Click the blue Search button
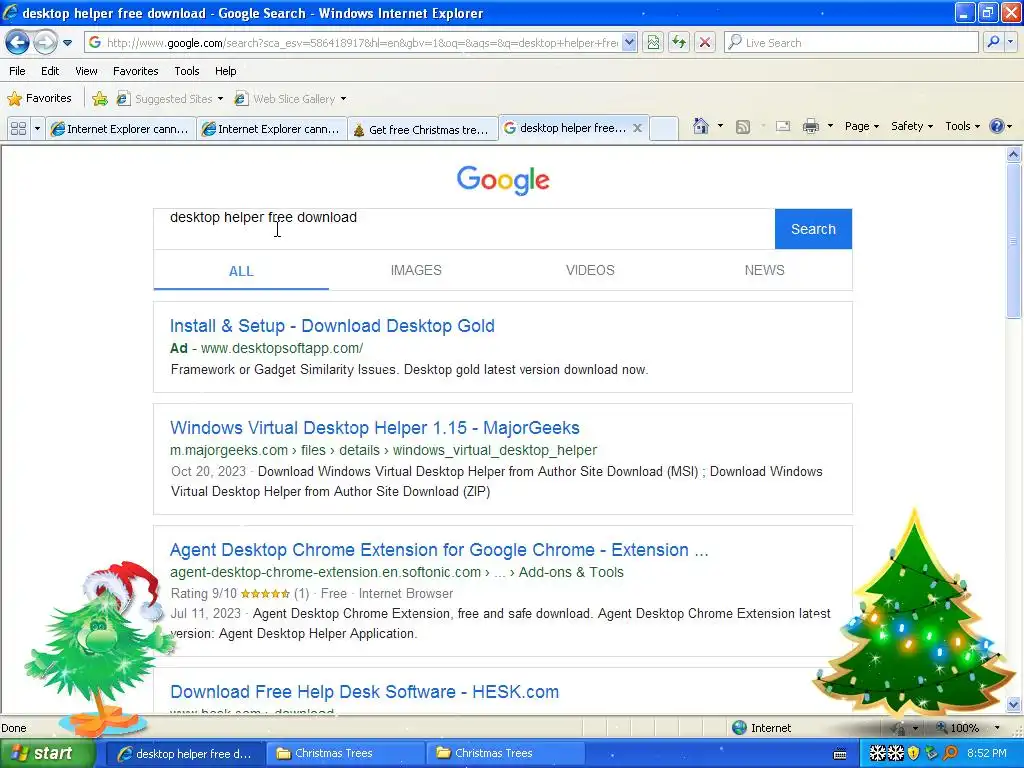This screenshot has height=768, width=1024. click(813, 229)
